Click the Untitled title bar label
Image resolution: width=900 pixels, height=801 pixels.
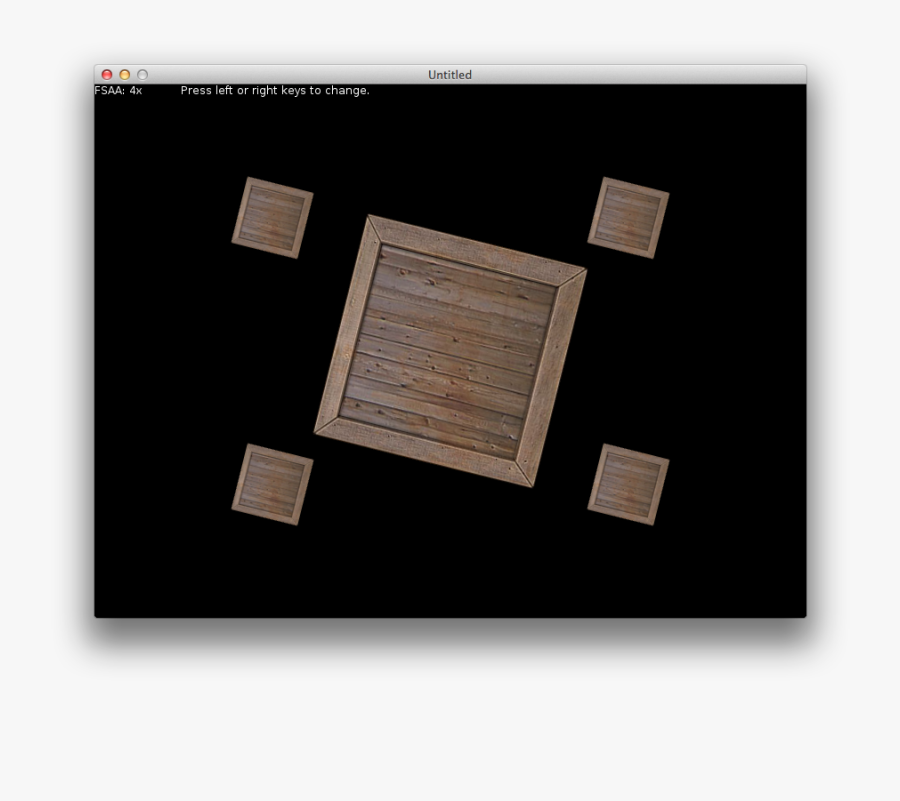(449, 74)
